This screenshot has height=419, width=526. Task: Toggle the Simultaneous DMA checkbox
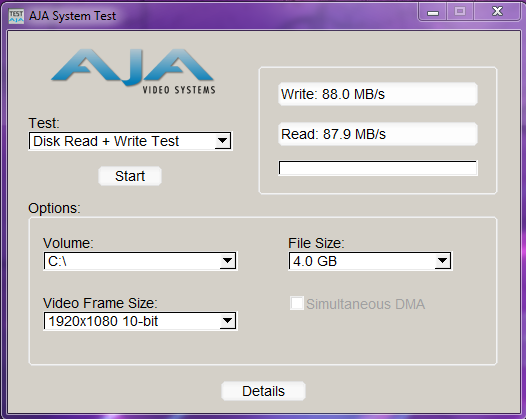point(297,303)
